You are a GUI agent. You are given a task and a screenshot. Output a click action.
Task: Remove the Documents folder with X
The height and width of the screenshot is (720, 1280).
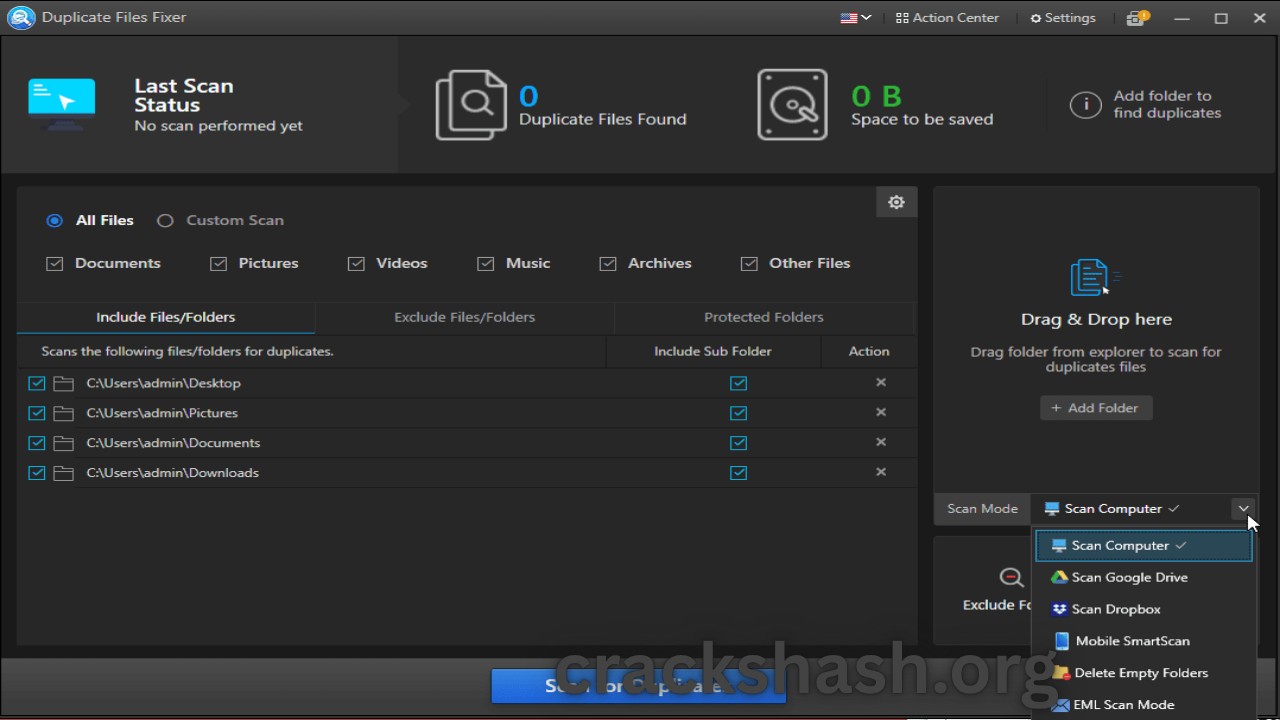(x=881, y=442)
